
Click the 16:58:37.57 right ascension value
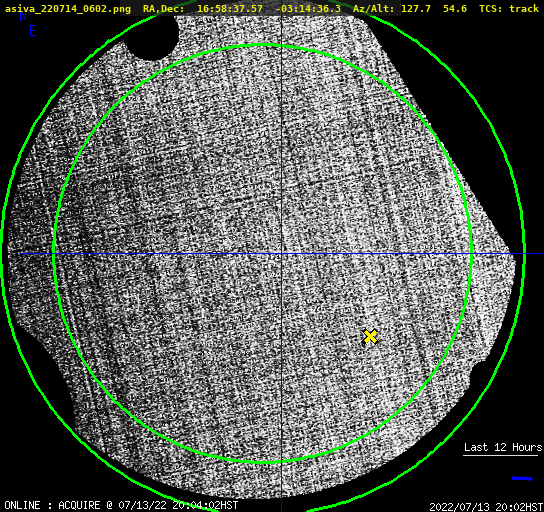pyautogui.click(x=230, y=9)
